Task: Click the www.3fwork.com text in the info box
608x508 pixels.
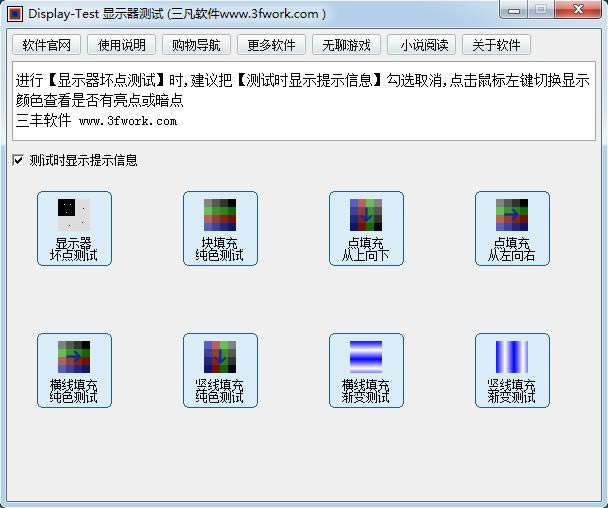Action: point(128,121)
